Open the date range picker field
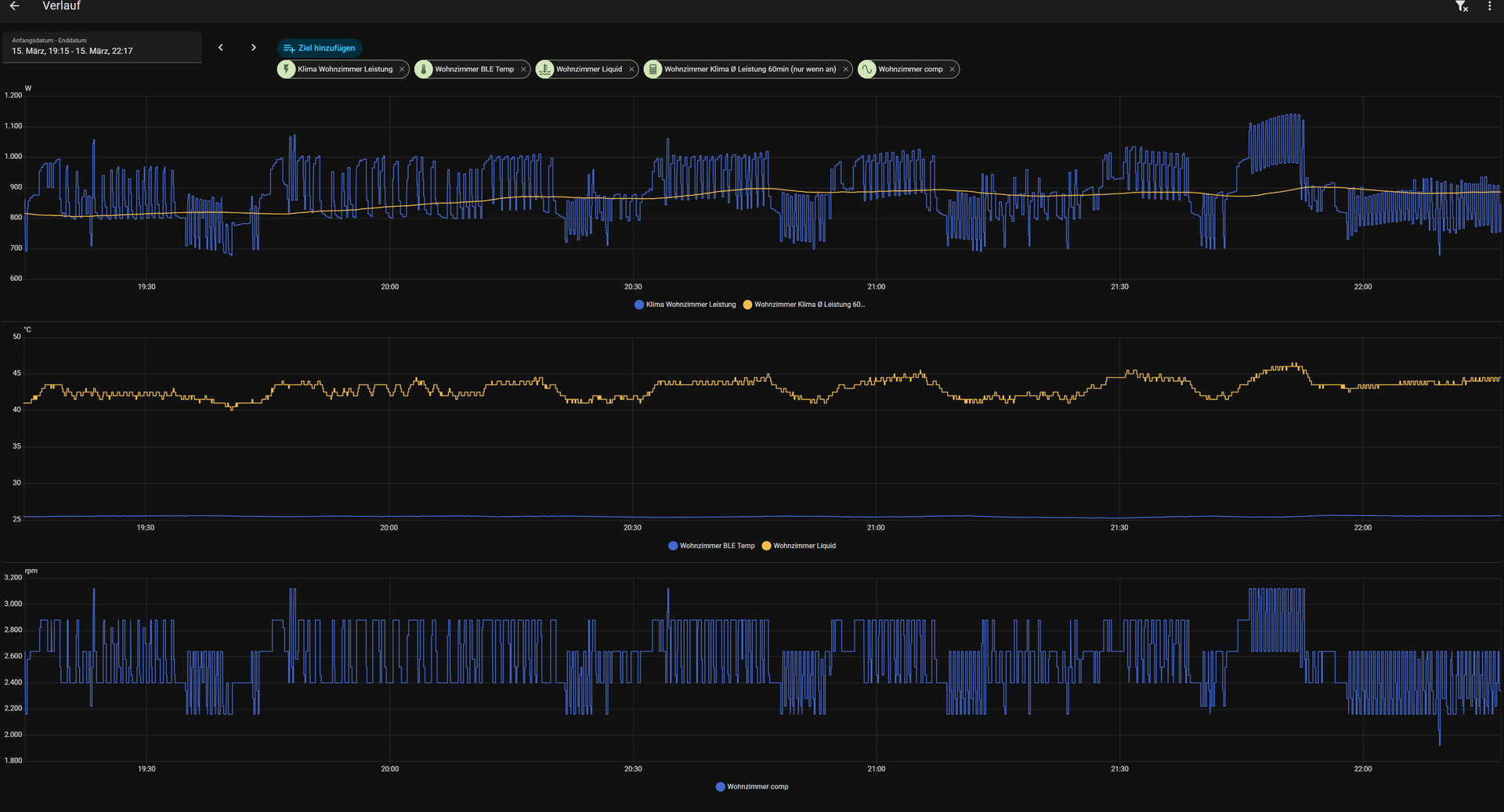 [x=102, y=47]
